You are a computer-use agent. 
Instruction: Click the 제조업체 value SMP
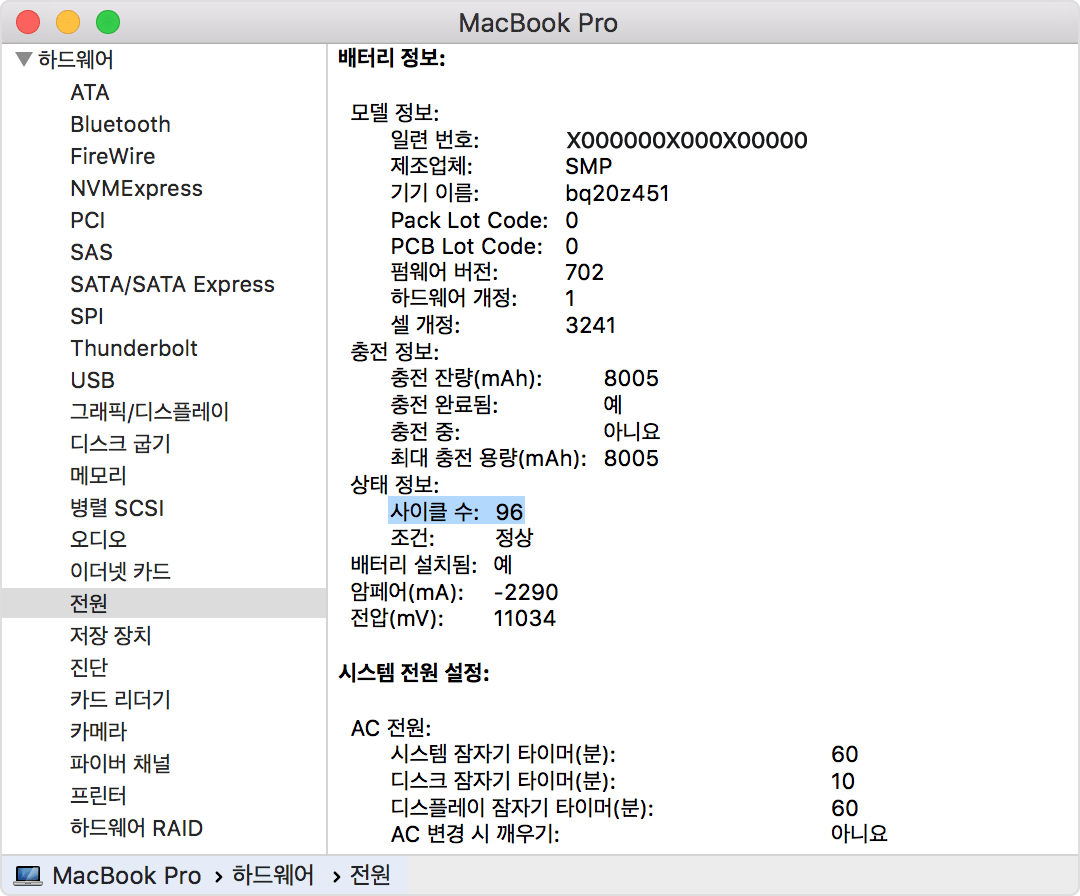tap(589, 167)
